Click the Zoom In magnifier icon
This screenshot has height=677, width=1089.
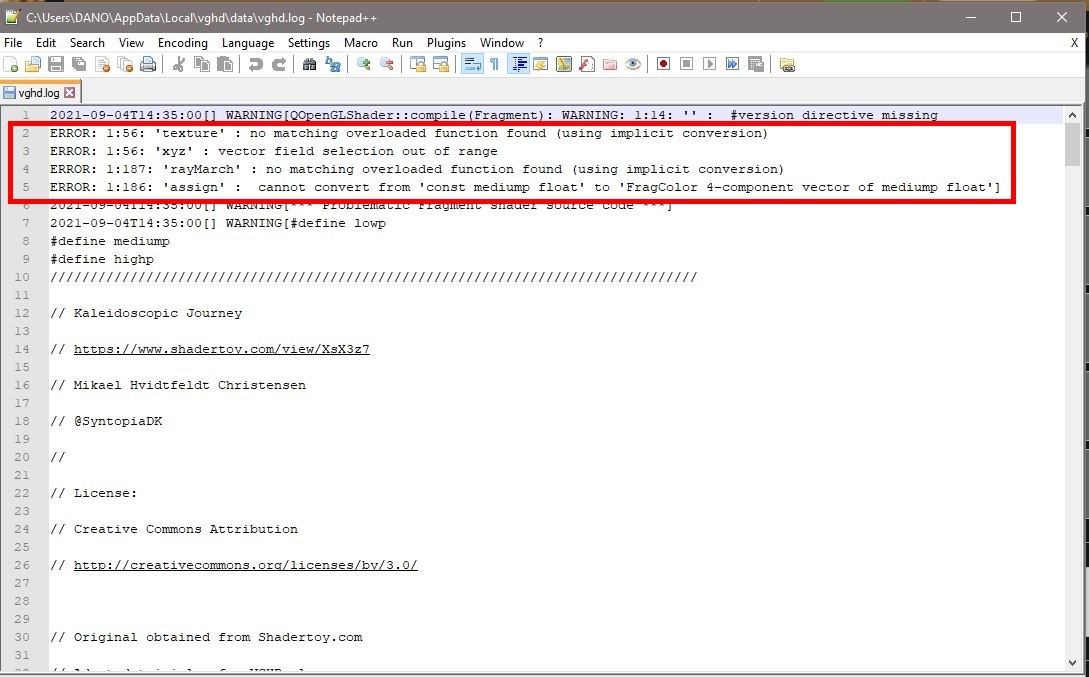coord(364,64)
